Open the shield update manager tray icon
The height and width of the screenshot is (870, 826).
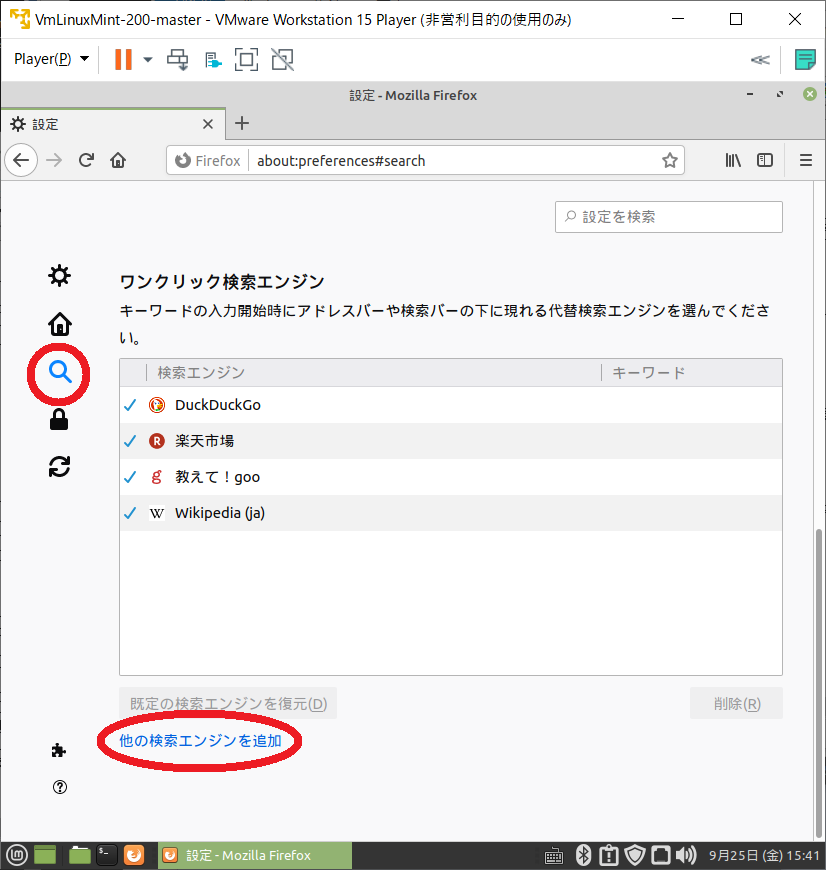tap(635, 855)
